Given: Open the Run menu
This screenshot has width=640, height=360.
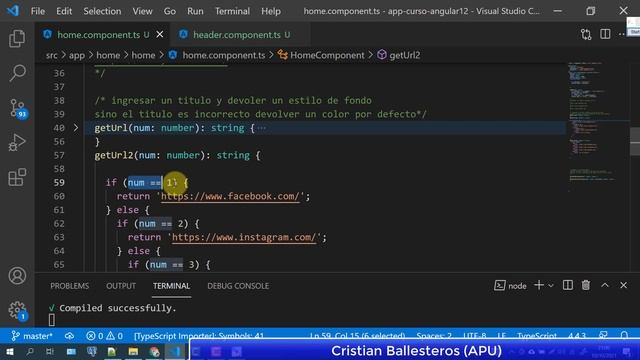Looking at the screenshot, I should click(x=195, y=11).
